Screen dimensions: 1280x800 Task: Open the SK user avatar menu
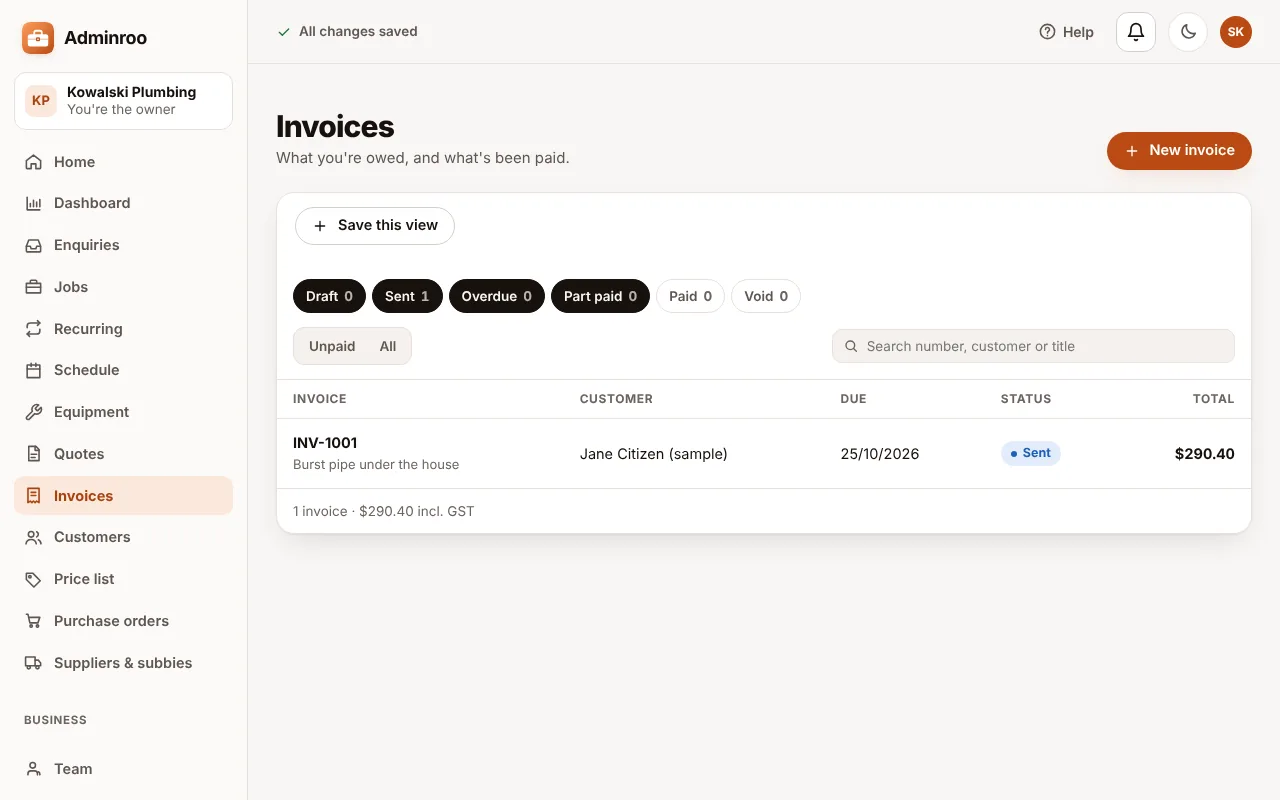point(1236,32)
